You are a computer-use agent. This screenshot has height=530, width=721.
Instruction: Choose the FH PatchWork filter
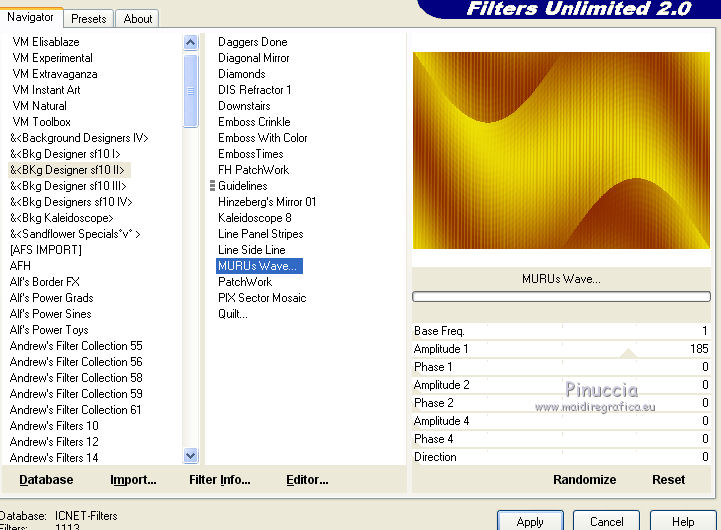tap(253, 170)
